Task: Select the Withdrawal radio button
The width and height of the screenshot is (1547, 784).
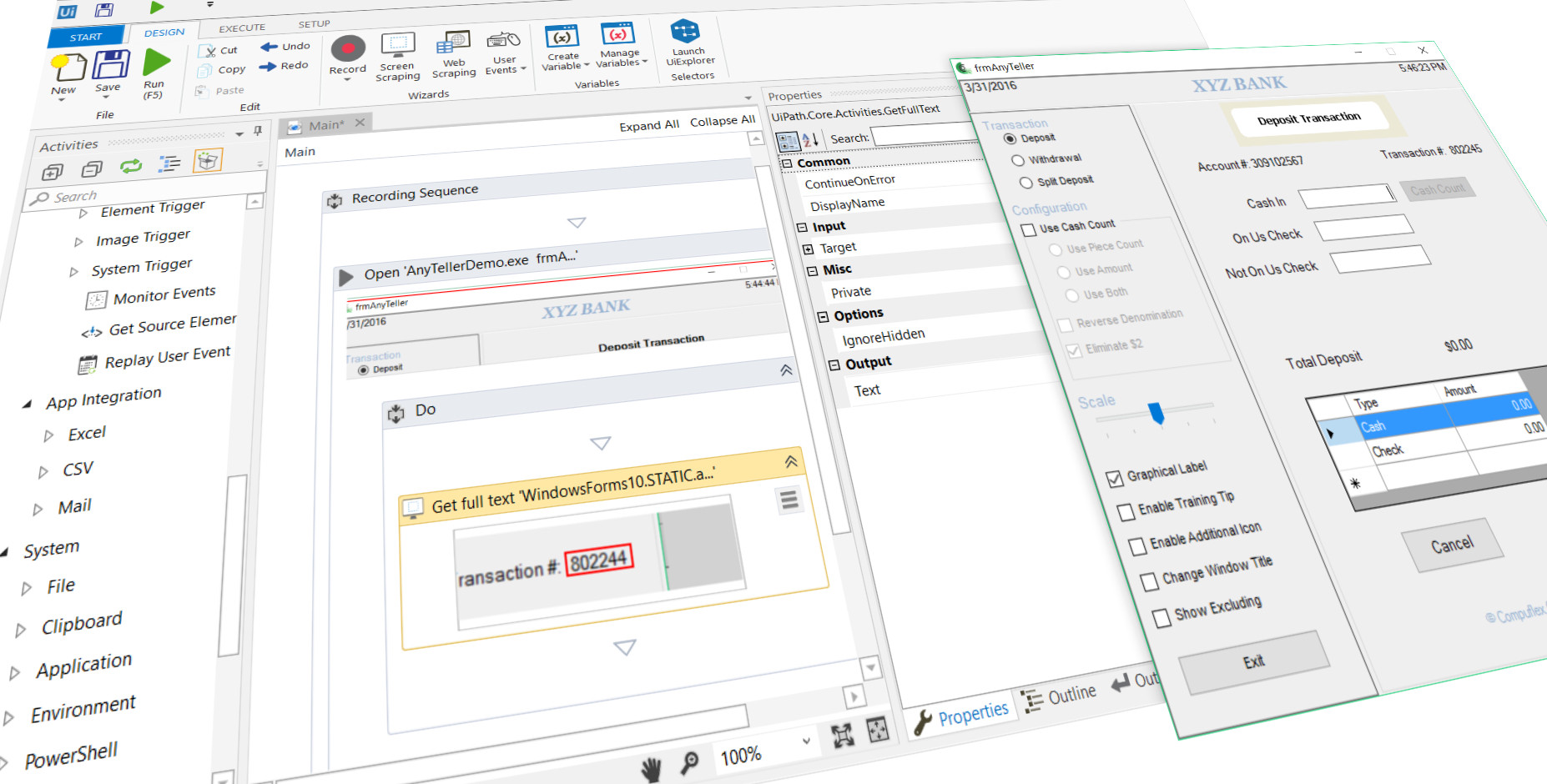Action: click(x=1017, y=160)
